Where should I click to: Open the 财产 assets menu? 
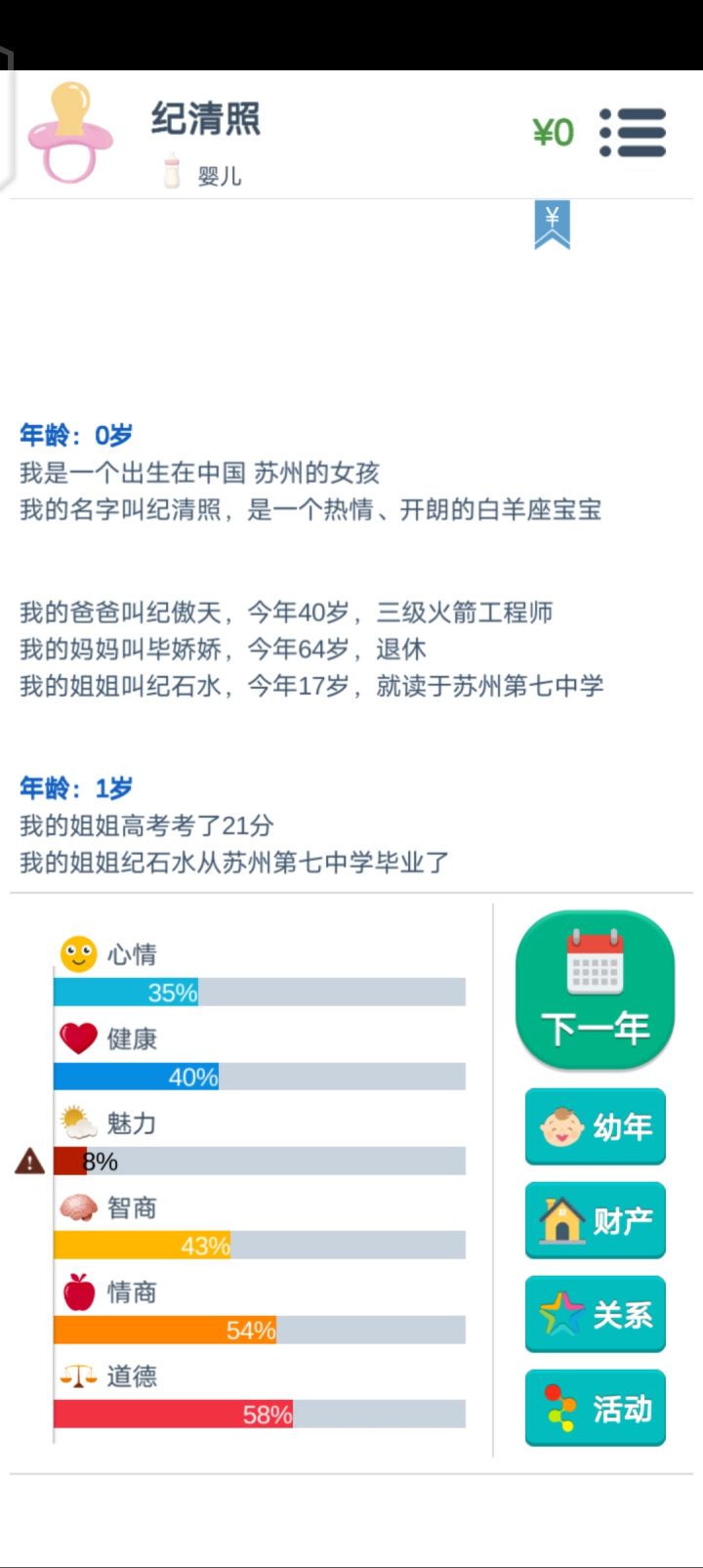coord(595,1220)
